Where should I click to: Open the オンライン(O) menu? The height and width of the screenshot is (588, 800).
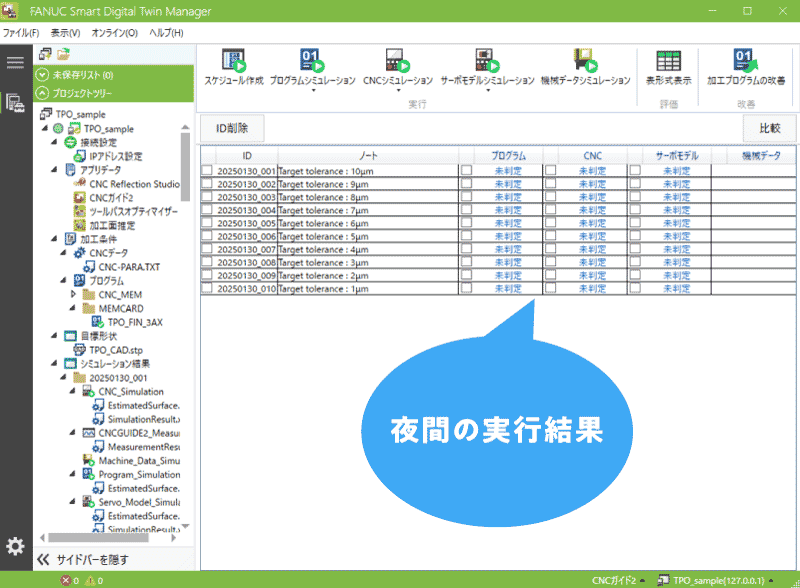tap(115, 33)
